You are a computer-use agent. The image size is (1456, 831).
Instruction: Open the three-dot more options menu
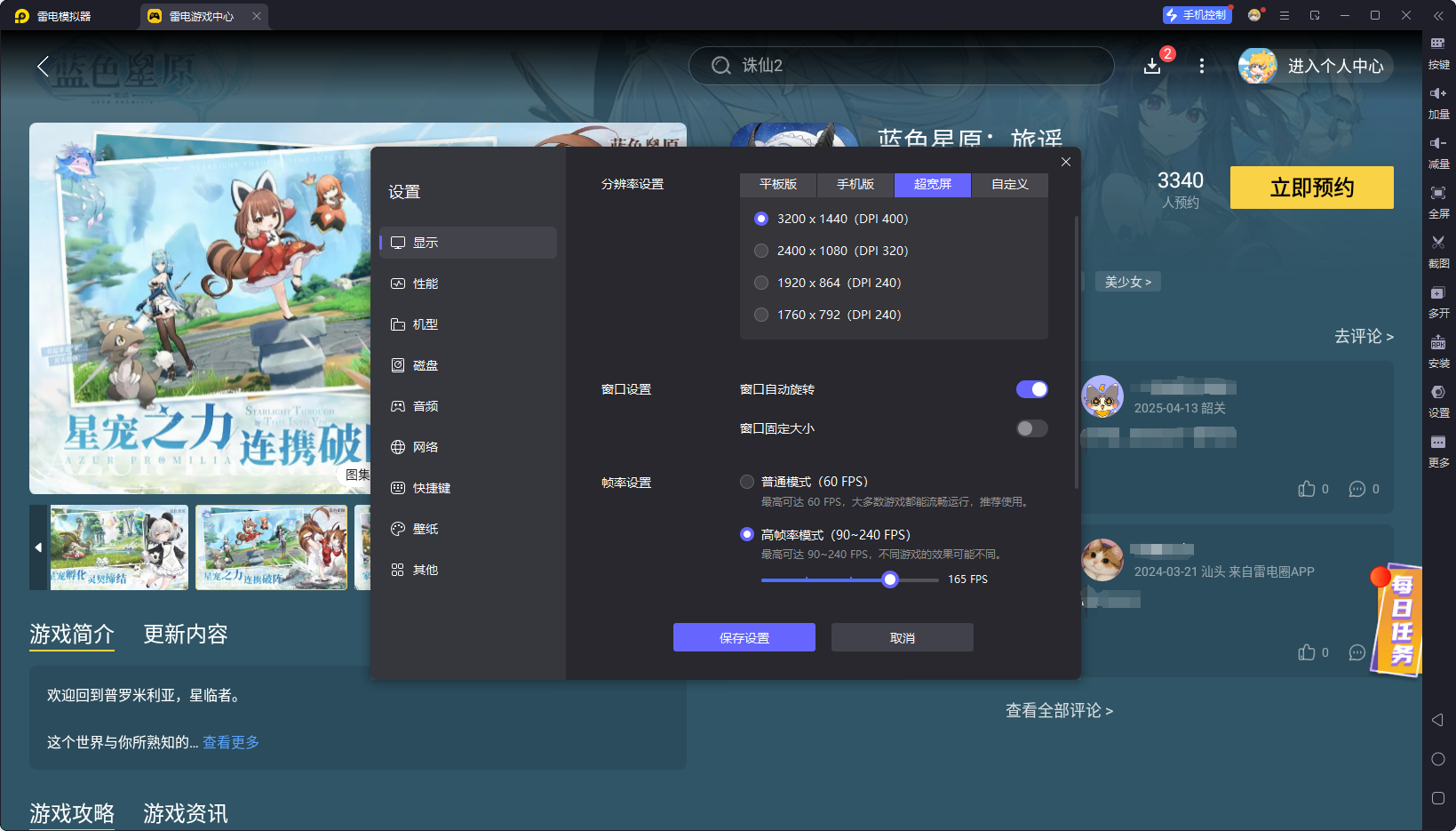point(1202,66)
